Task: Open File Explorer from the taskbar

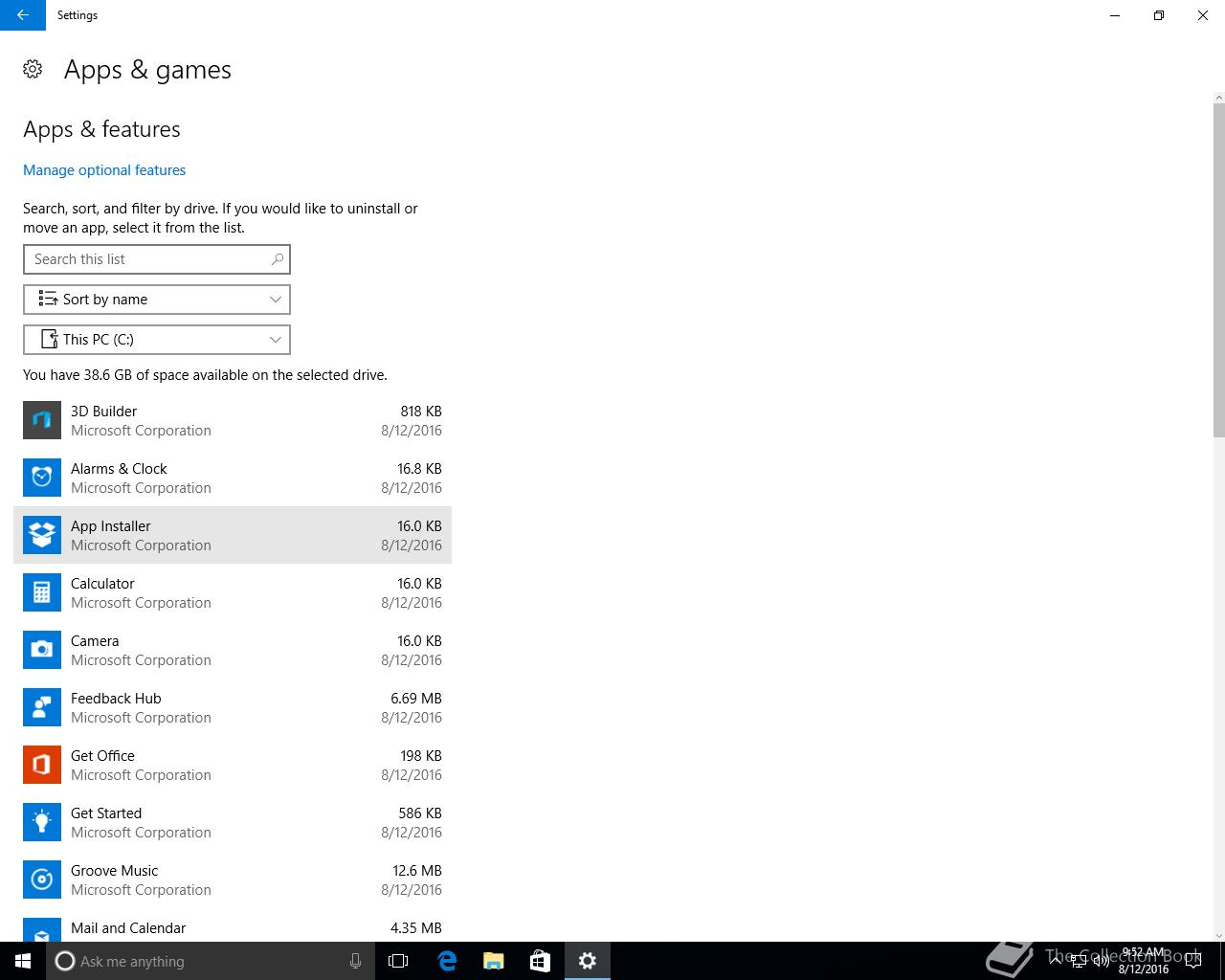Action: pyautogui.click(x=494, y=961)
